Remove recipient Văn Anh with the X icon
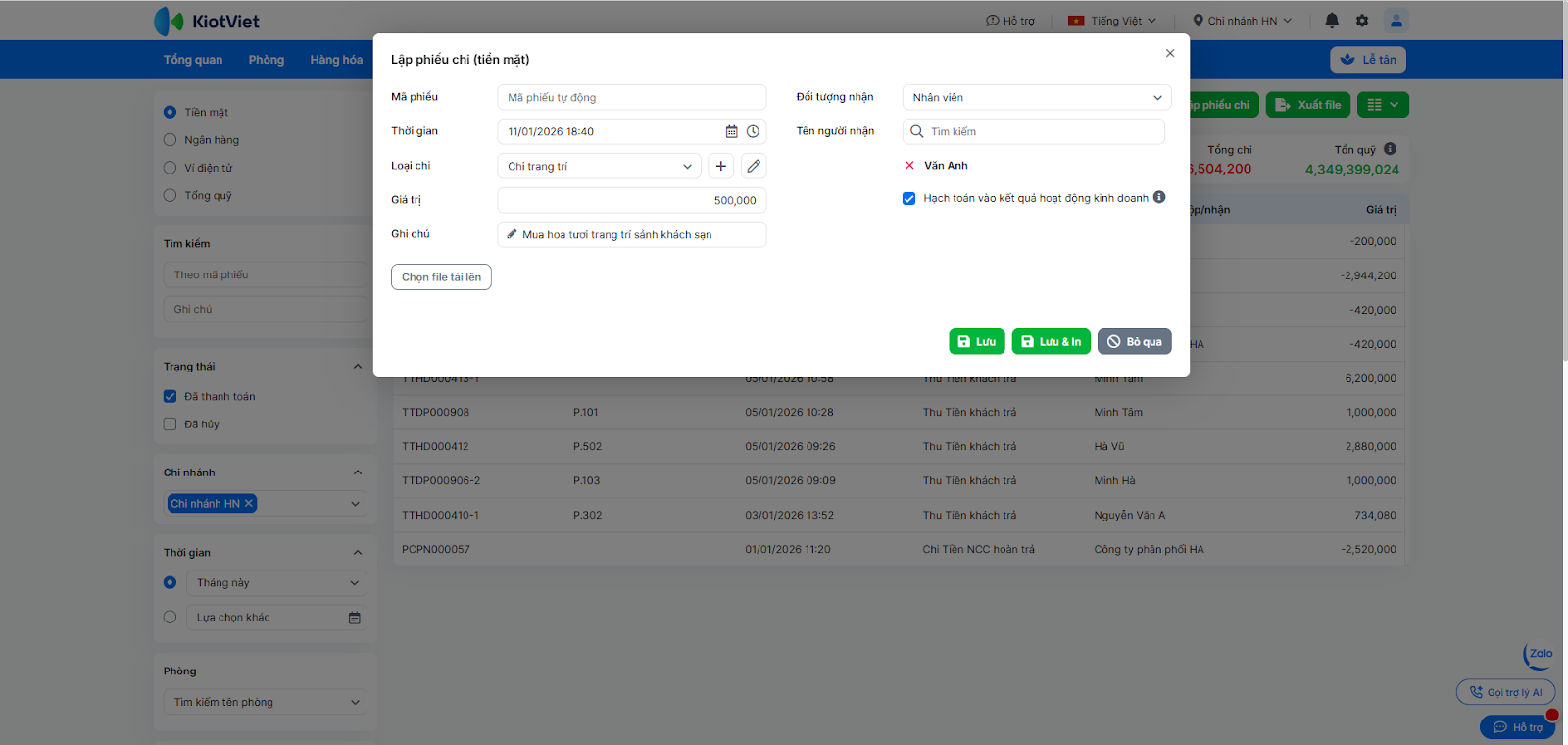Image resolution: width=1568 pixels, height=745 pixels. [x=909, y=166]
